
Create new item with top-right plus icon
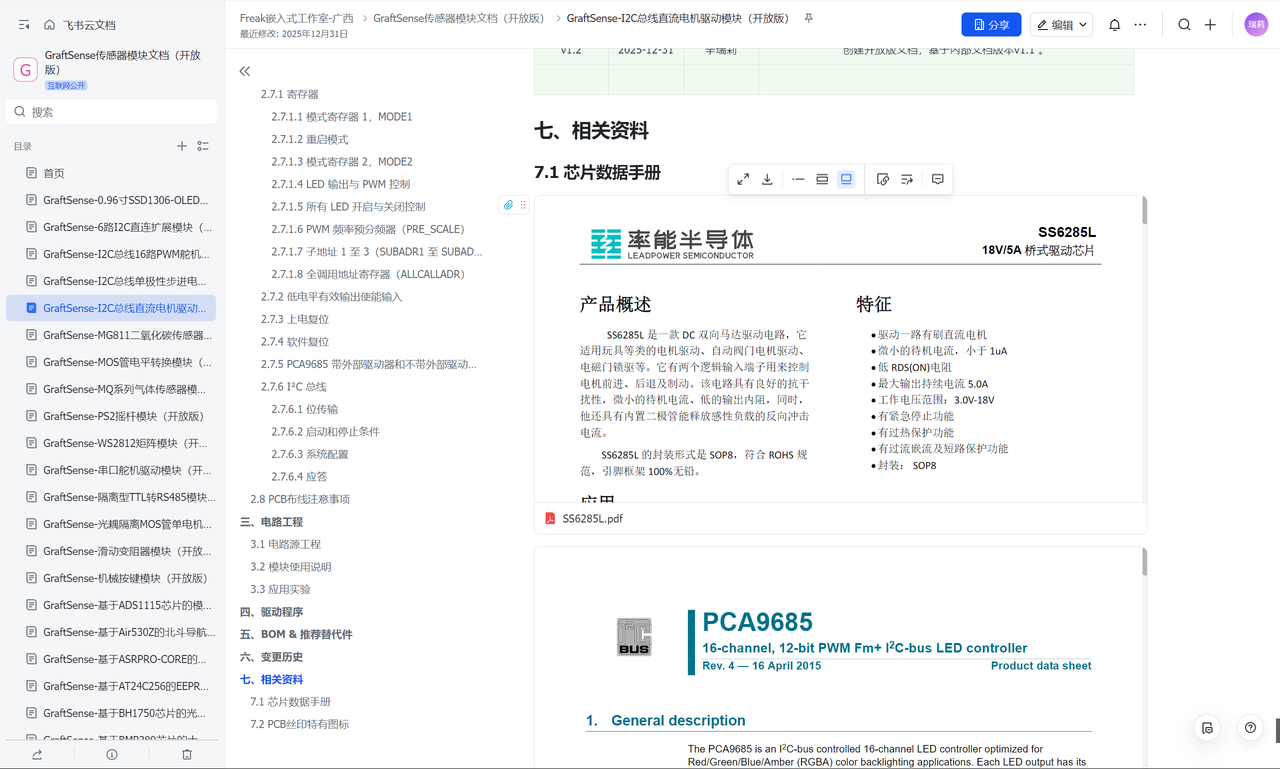coord(1210,25)
